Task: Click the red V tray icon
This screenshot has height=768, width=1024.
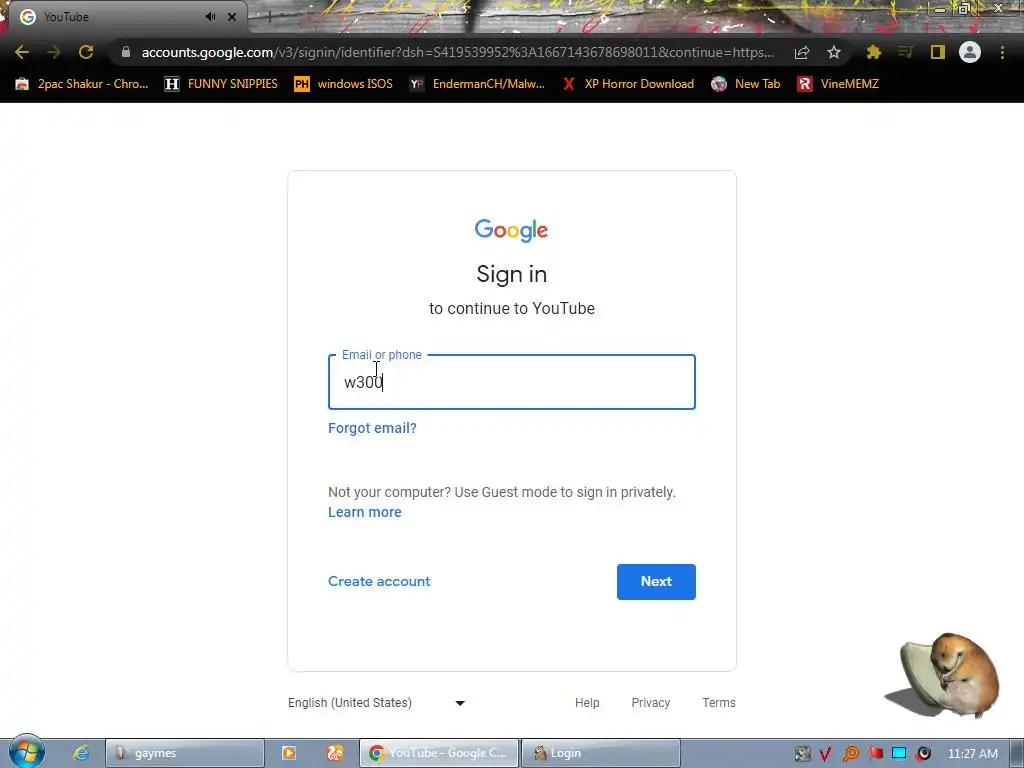Action: click(825, 754)
